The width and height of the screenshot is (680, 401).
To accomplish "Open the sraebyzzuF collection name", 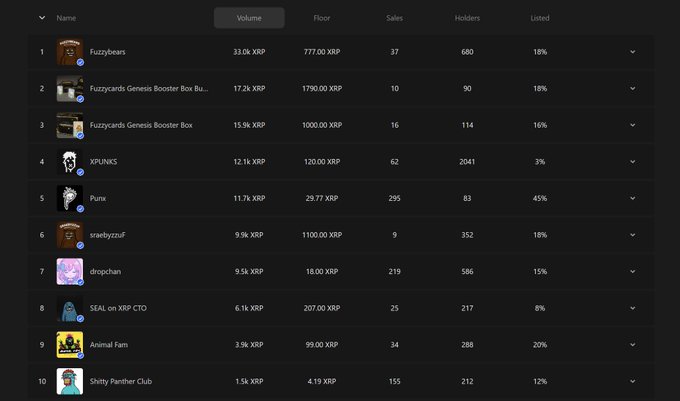I will pos(108,235).
